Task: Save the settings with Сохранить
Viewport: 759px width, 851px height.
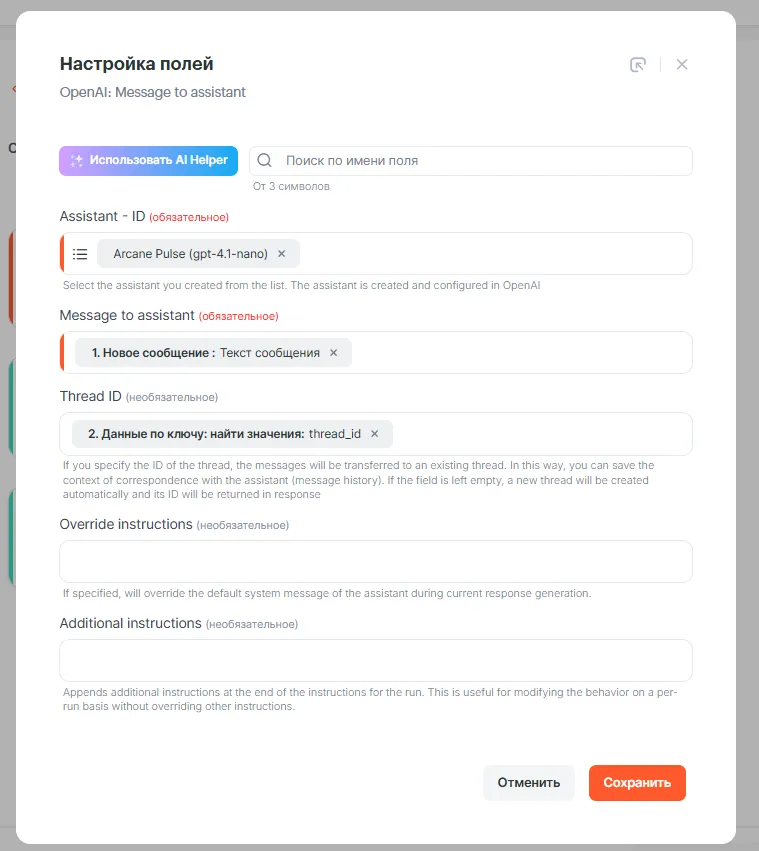Action: pos(637,783)
